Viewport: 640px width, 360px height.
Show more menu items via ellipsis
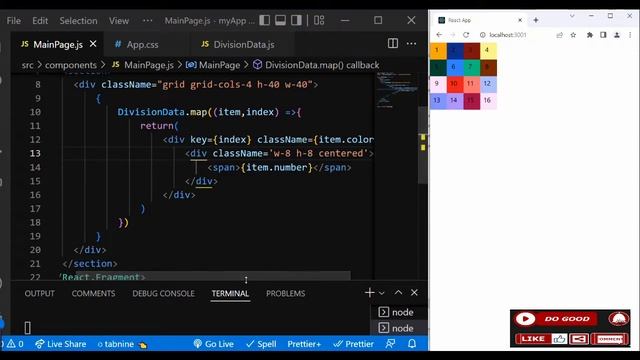pos(147,20)
